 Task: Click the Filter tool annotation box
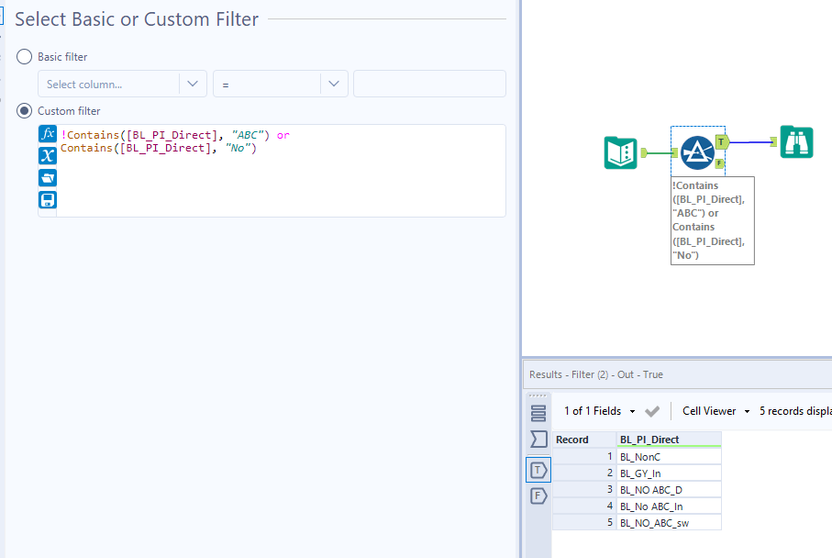click(x=712, y=220)
